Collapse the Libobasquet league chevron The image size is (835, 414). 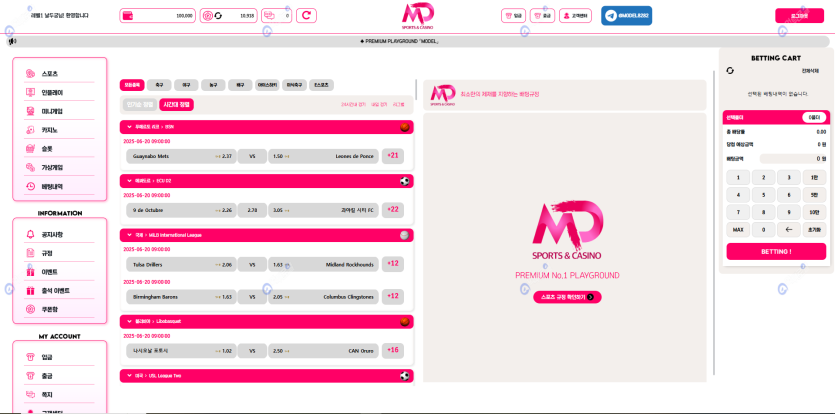click(x=129, y=321)
